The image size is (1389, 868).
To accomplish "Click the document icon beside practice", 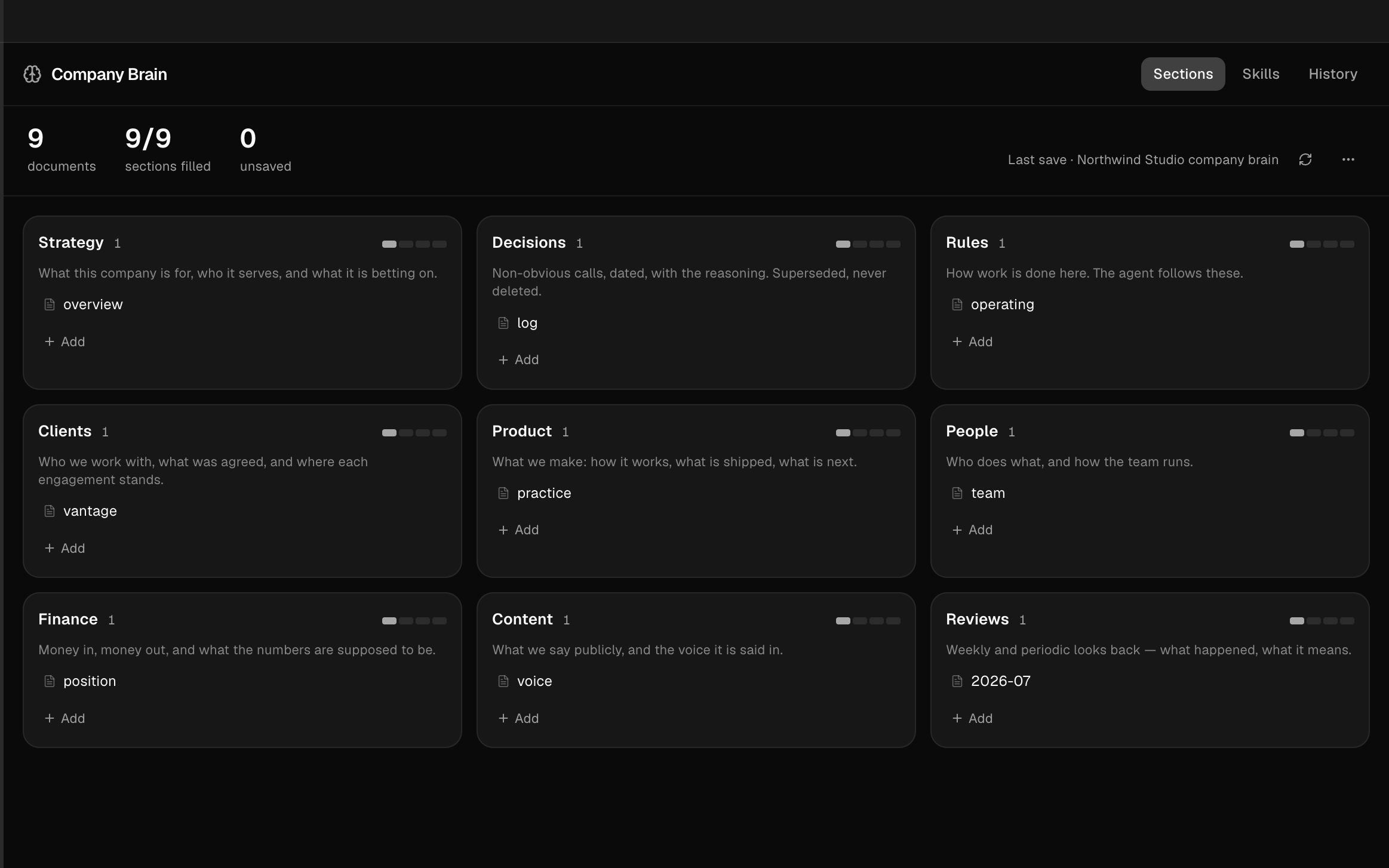I will point(503,493).
